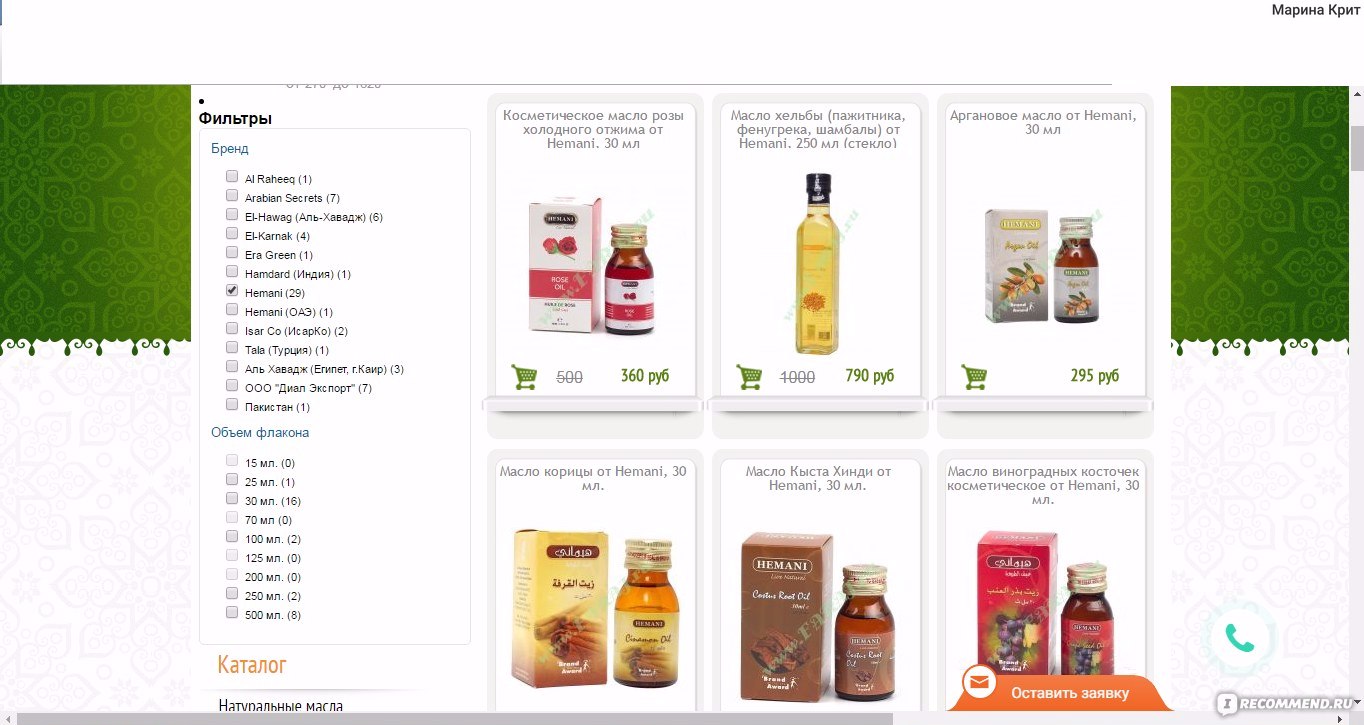Image resolution: width=1364 pixels, height=725 pixels.
Task: Open Масло виноградных косточек product title
Action: [x=1043, y=485]
